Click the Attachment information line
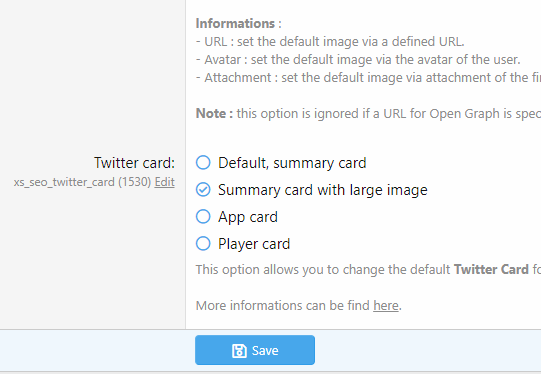Image resolution: width=541 pixels, height=374 pixels. point(368,78)
